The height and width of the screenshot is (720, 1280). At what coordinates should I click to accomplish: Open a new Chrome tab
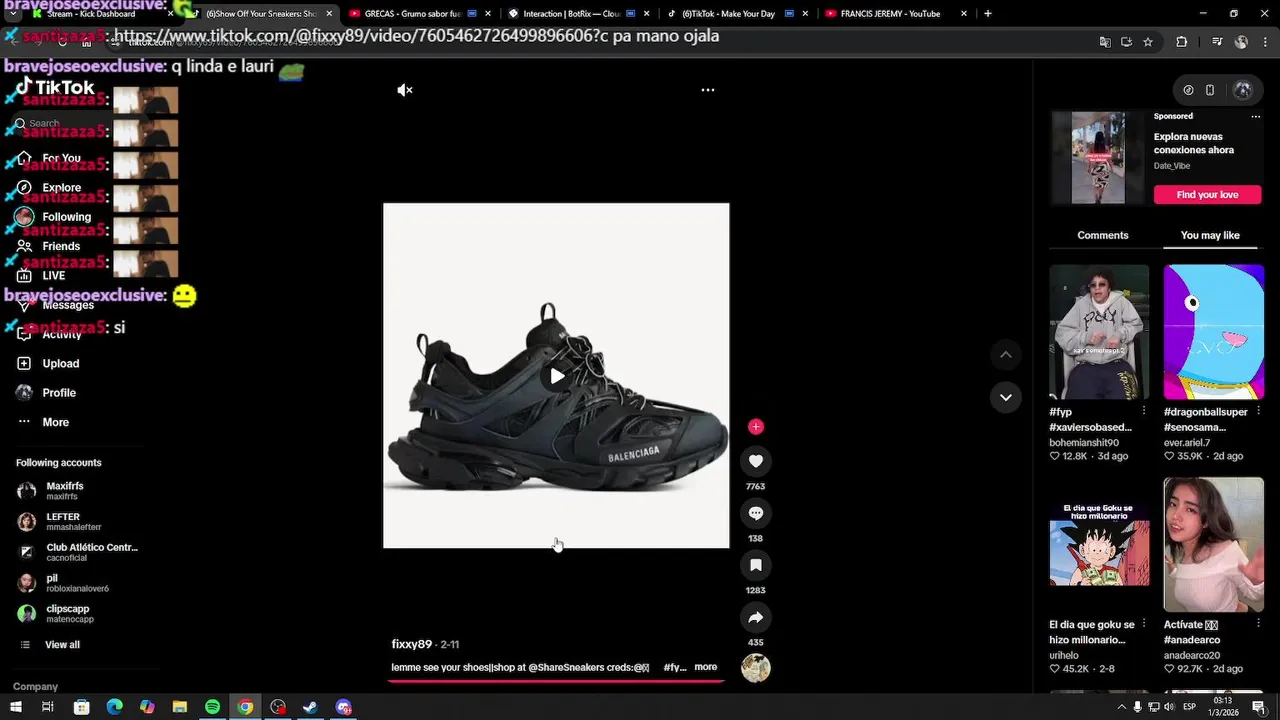988,14
